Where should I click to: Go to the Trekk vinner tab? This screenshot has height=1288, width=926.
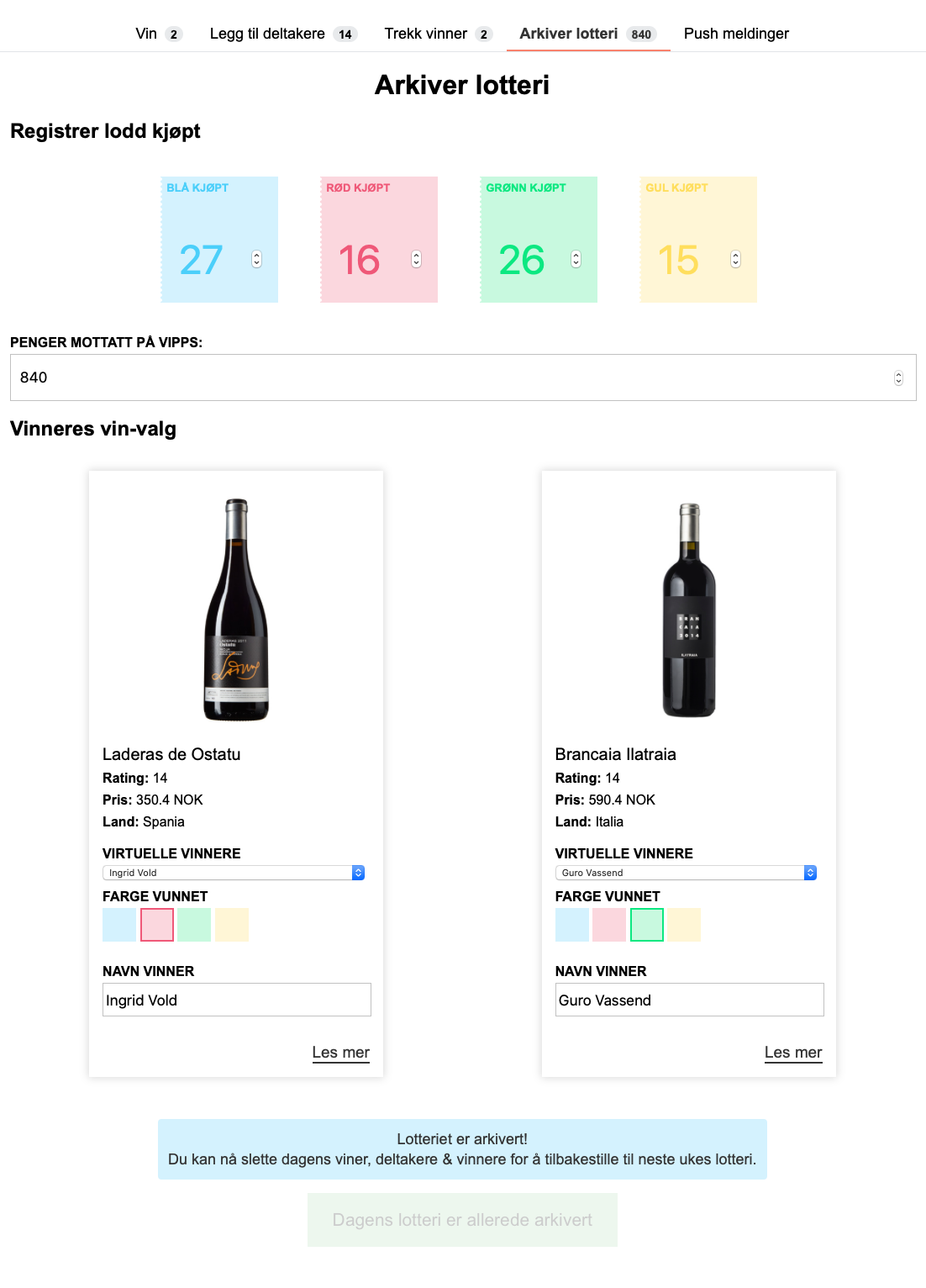pyautogui.click(x=438, y=34)
